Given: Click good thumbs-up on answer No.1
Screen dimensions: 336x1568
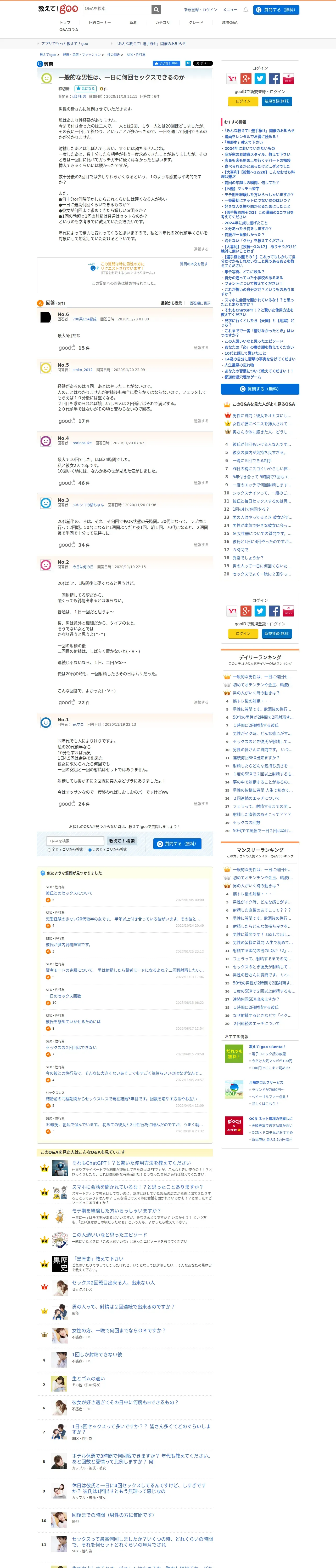Looking at the screenshot, I should pos(67,804).
